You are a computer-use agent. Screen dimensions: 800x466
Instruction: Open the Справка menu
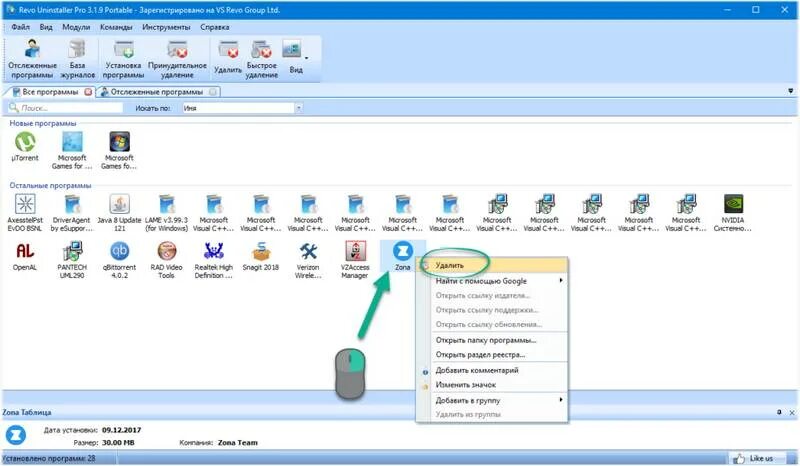(x=215, y=27)
